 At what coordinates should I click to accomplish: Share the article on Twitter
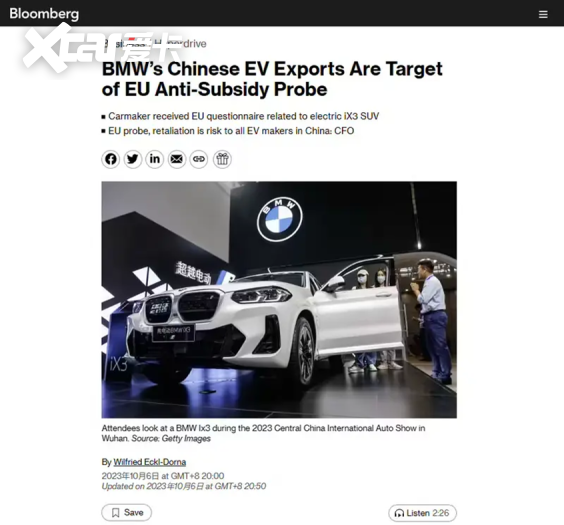coord(133,159)
